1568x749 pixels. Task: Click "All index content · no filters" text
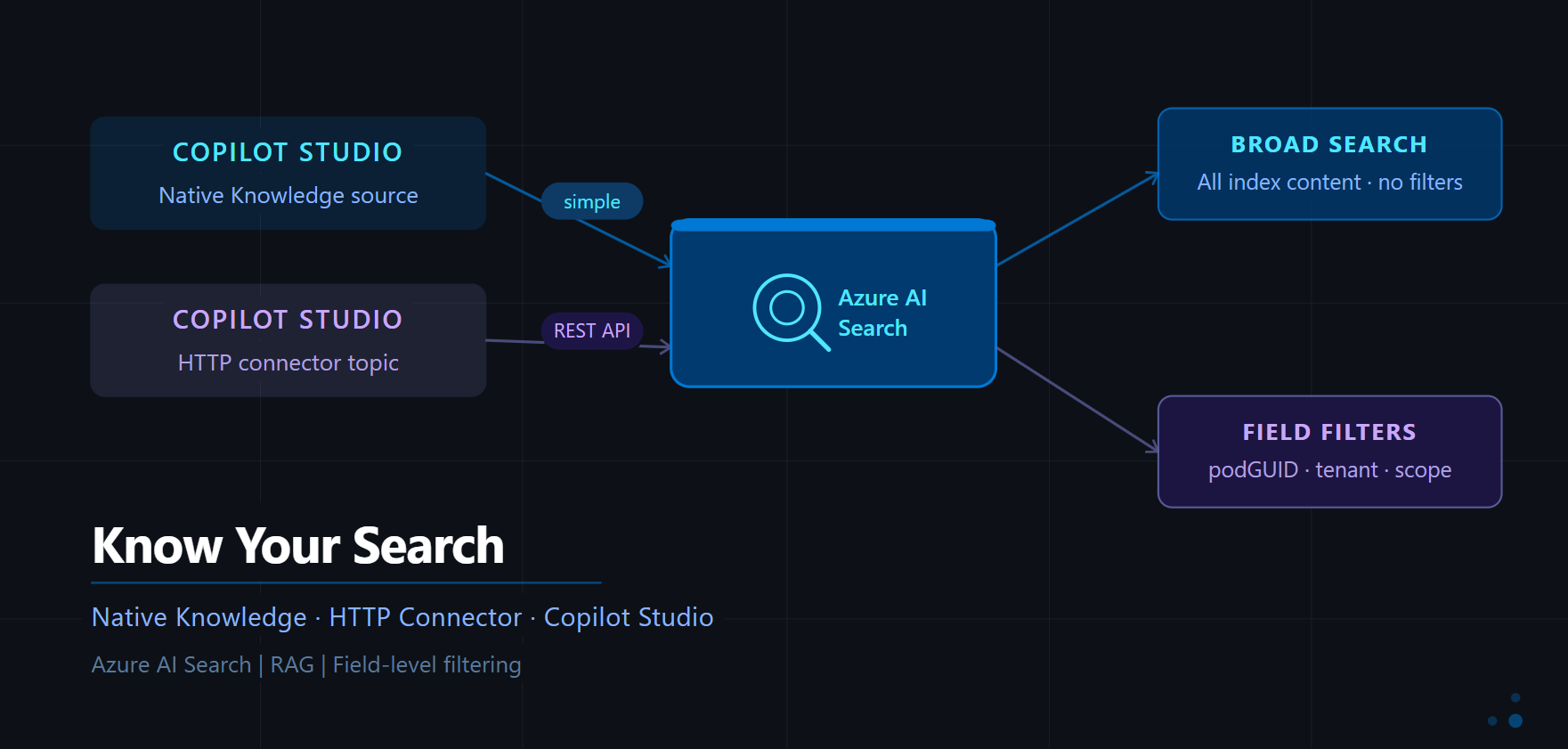pos(1328,183)
